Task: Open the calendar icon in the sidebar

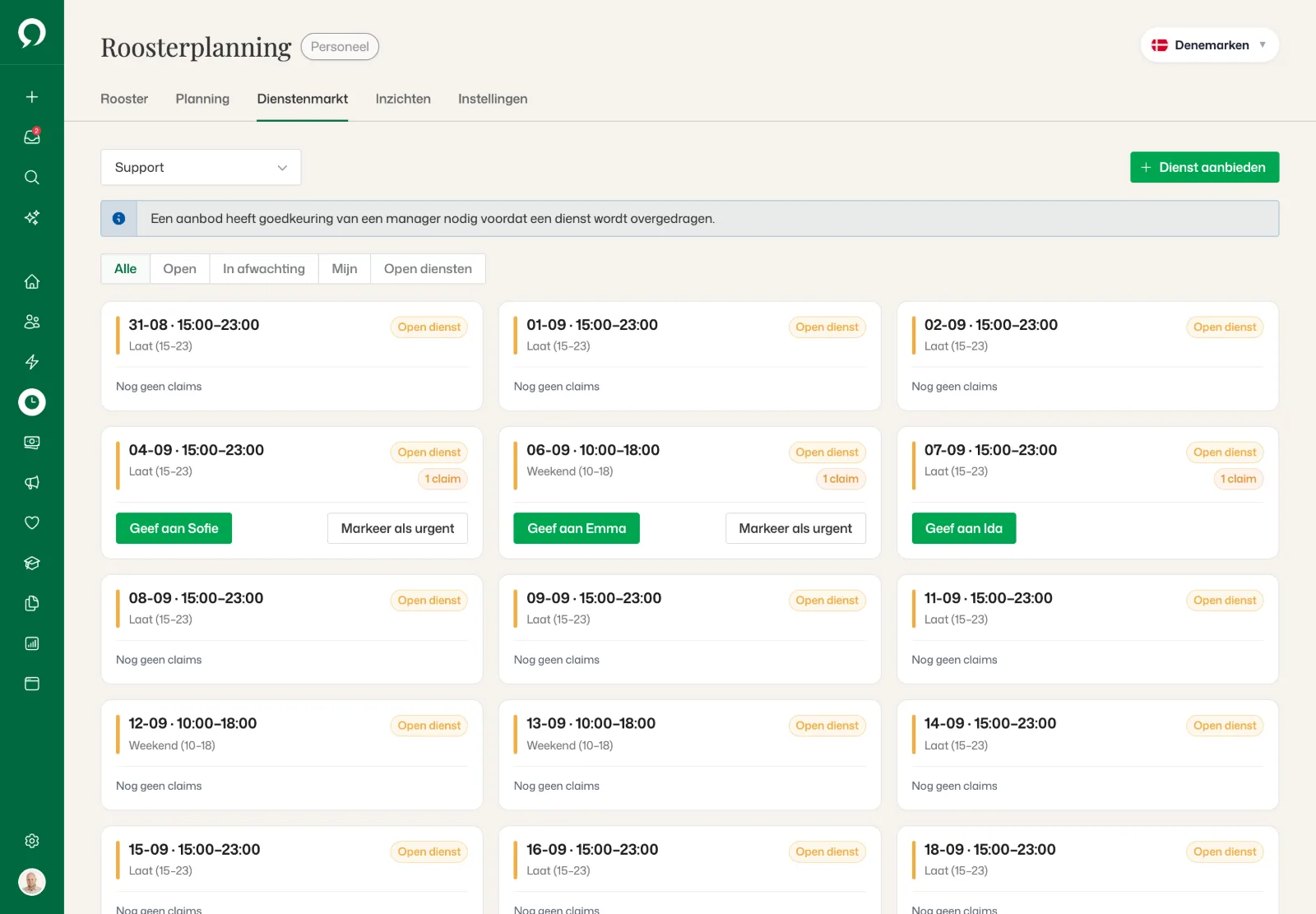Action: [32, 684]
